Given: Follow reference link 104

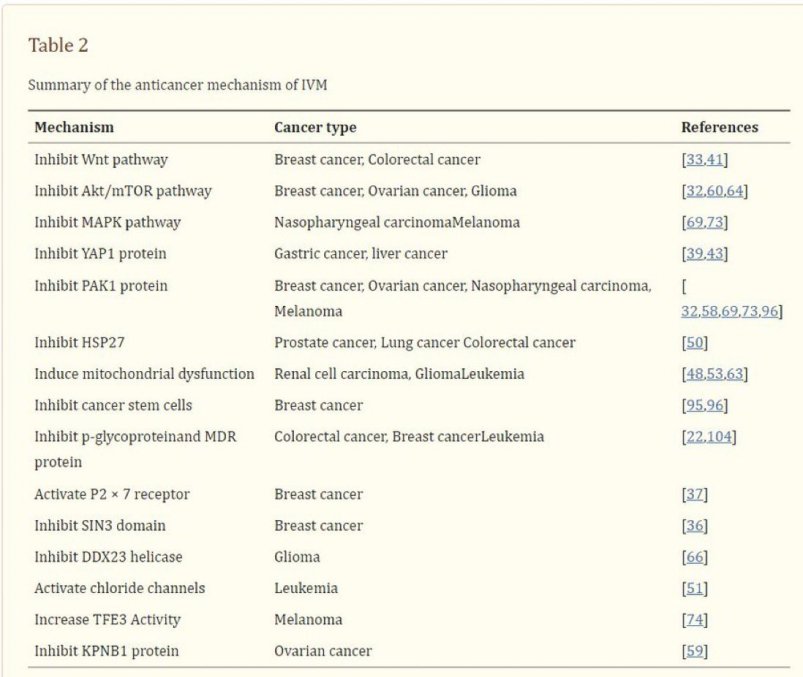Looking at the screenshot, I should pyautogui.click(x=720, y=437).
